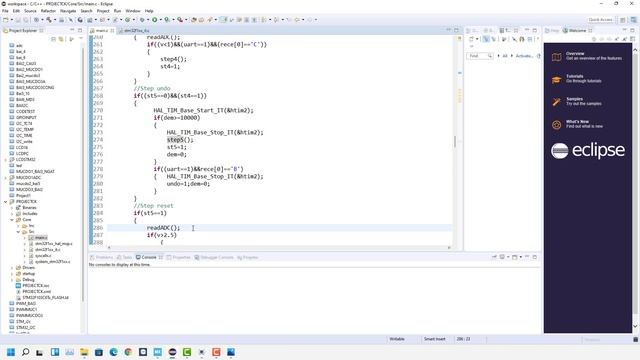
Task: Select main.c in the project tree
Action: pyautogui.click(x=41, y=238)
